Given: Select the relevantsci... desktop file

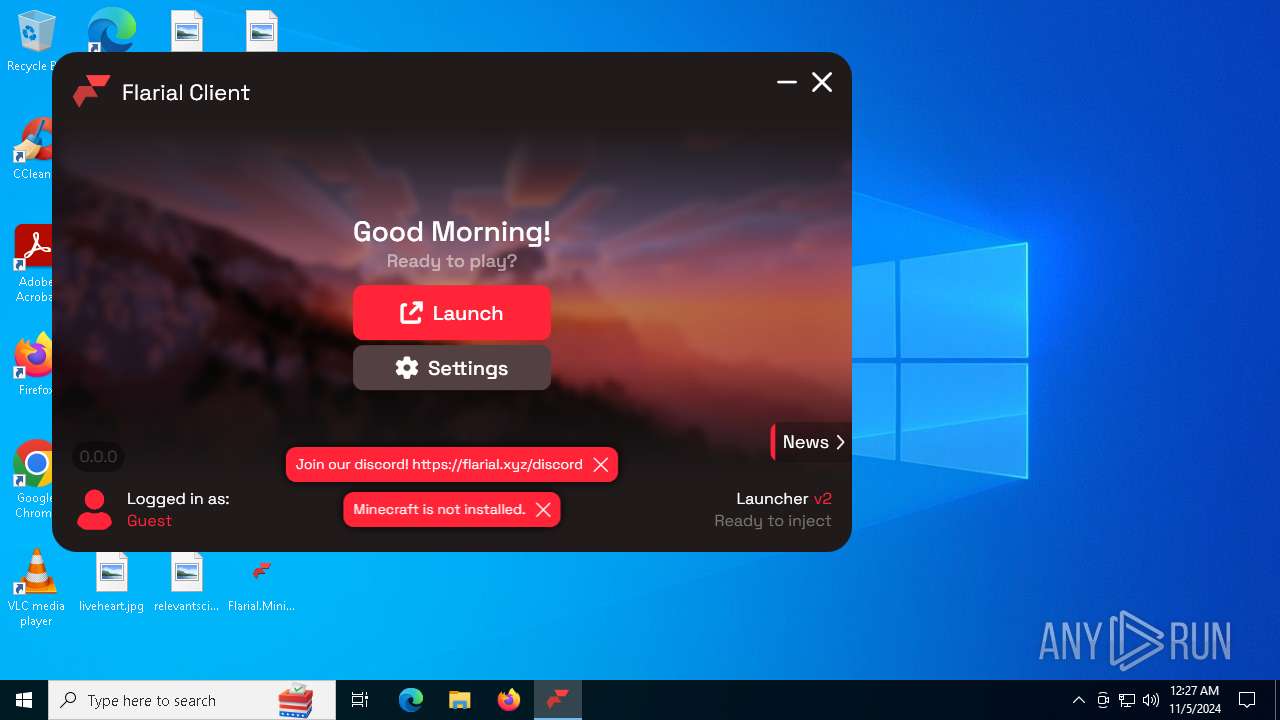Looking at the screenshot, I should click(x=186, y=583).
